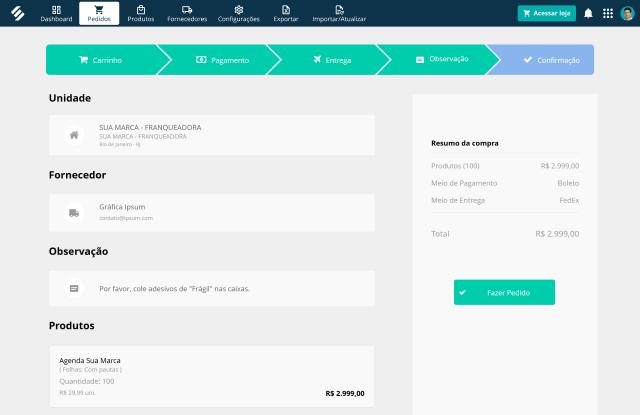Click the Gráfica Ipsum supplier name
The width and height of the screenshot is (640, 415).
122,207
